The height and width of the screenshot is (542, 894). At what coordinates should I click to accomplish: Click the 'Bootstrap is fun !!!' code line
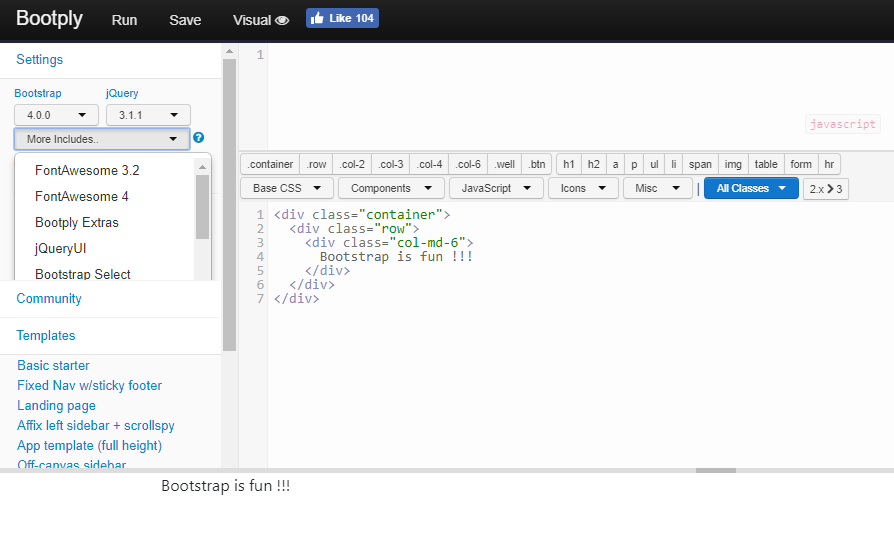click(x=396, y=256)
